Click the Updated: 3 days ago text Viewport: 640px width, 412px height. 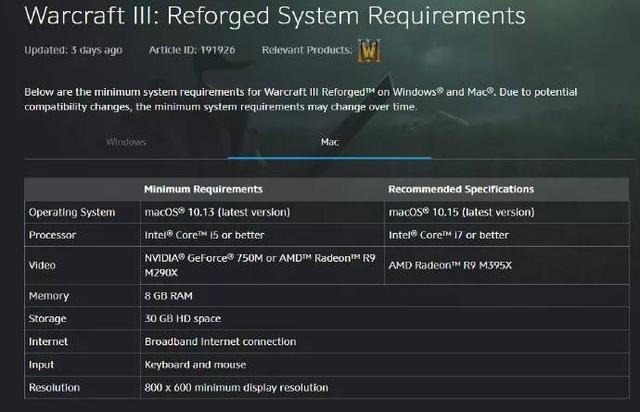[x=73, y=50]
